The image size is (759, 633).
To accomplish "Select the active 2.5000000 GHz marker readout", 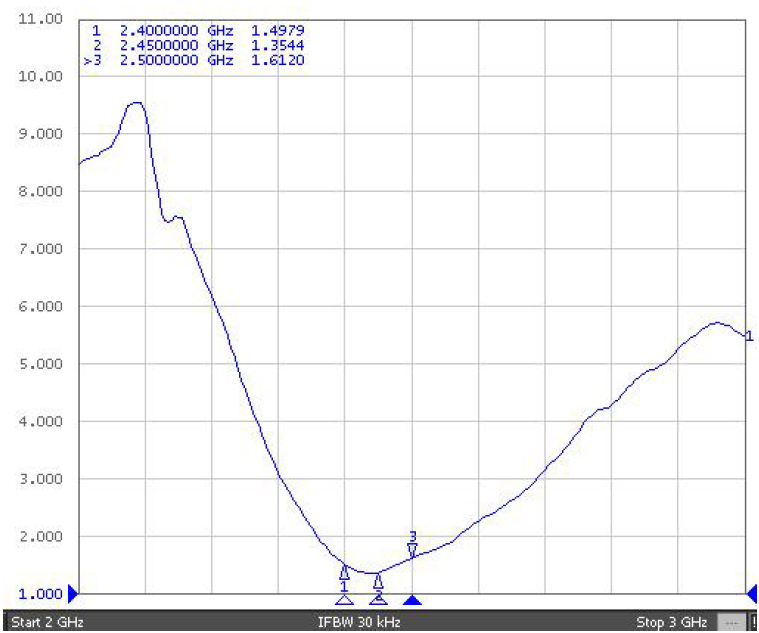I will [195, 61].
